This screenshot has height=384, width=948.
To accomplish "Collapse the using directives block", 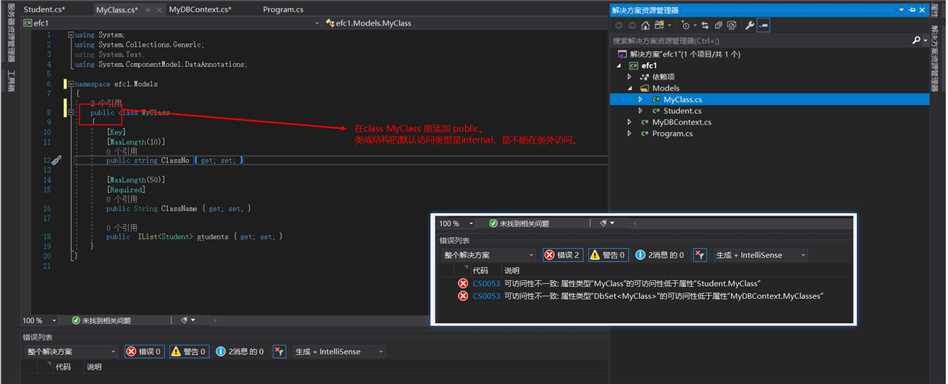I will tap(71, 35).
